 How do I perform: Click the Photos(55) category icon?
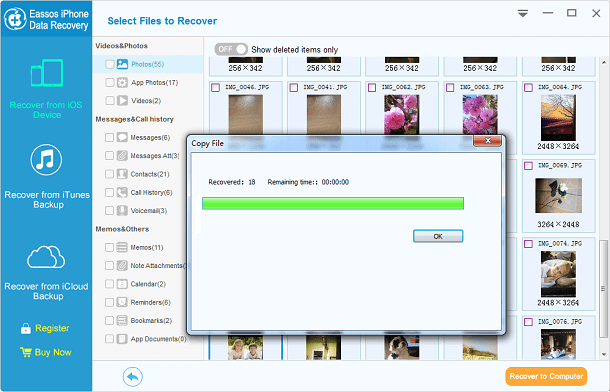click(122, 64)
